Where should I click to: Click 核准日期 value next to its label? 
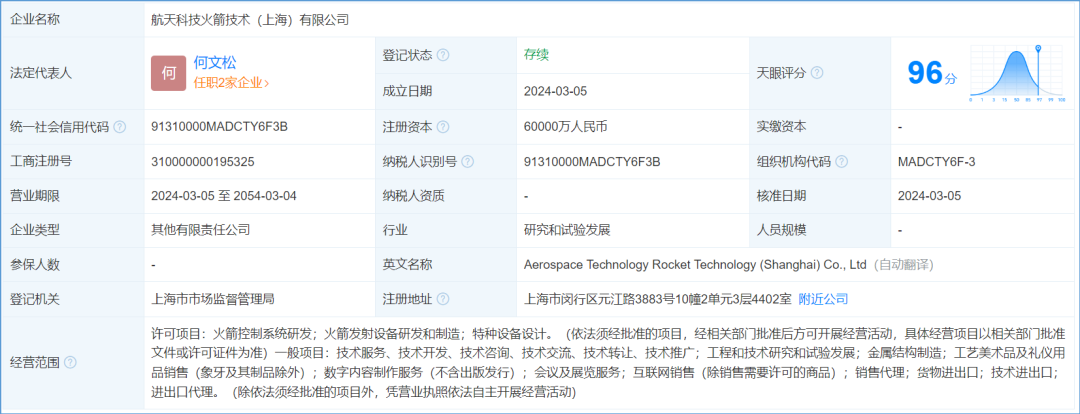pyautogui.click(x=929, y=196)
